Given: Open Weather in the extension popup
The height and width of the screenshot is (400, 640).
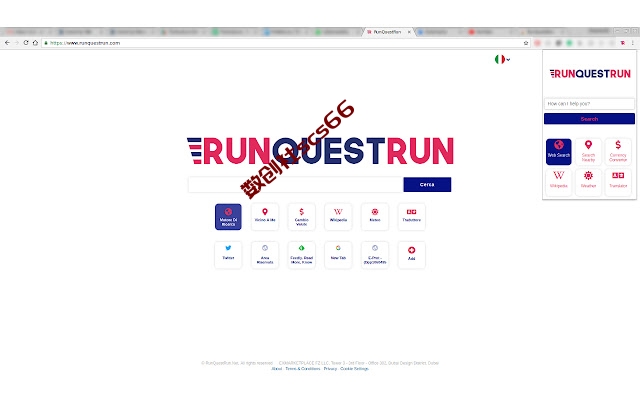Looking at the screenshot, I should (588, 182).
